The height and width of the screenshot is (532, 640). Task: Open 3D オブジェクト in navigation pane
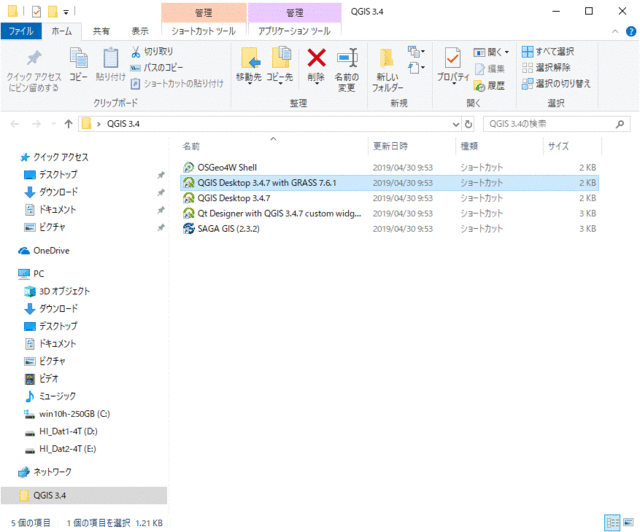(x=57, y=292)
